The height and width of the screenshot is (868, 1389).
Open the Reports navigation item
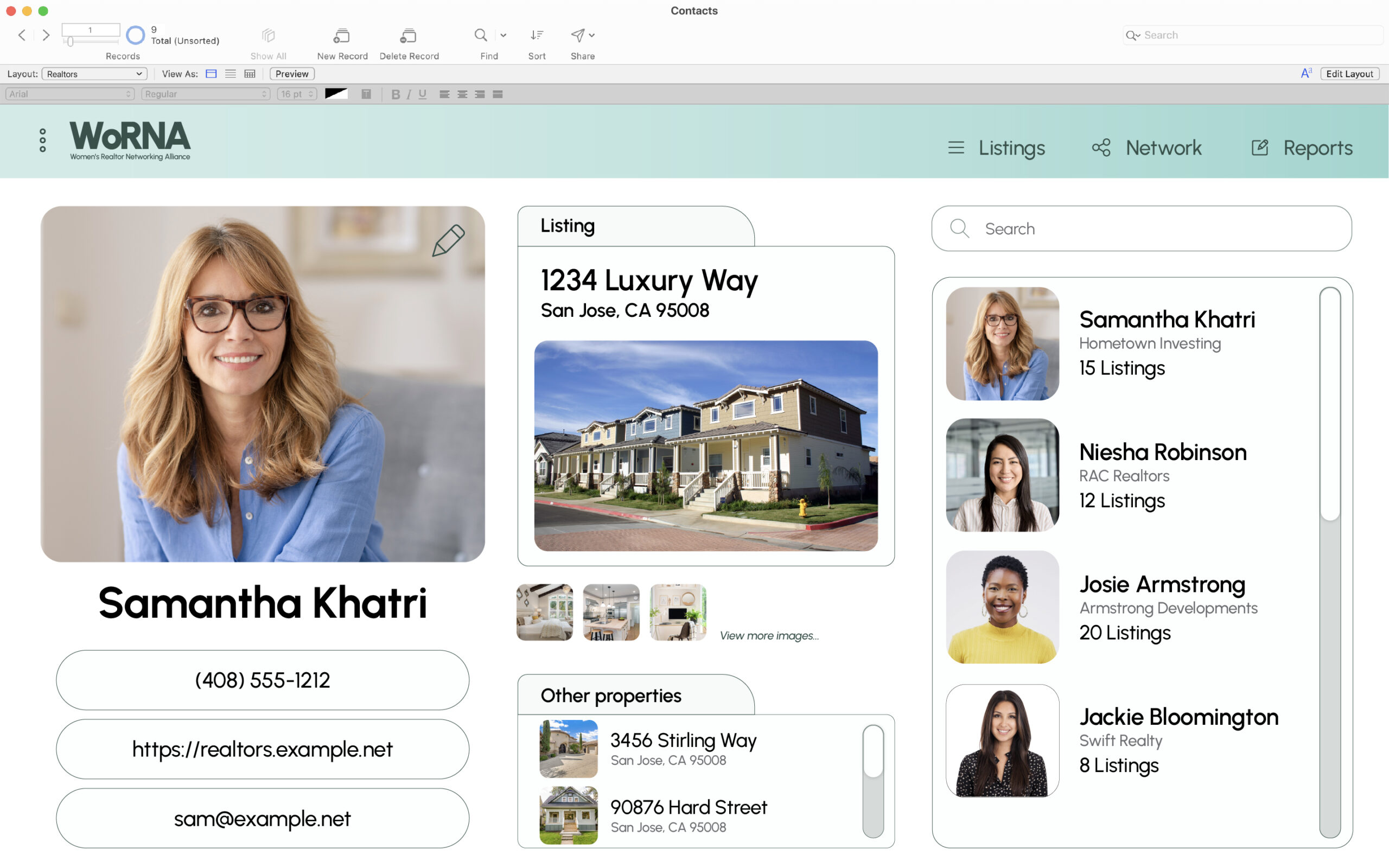[1302, 148]
